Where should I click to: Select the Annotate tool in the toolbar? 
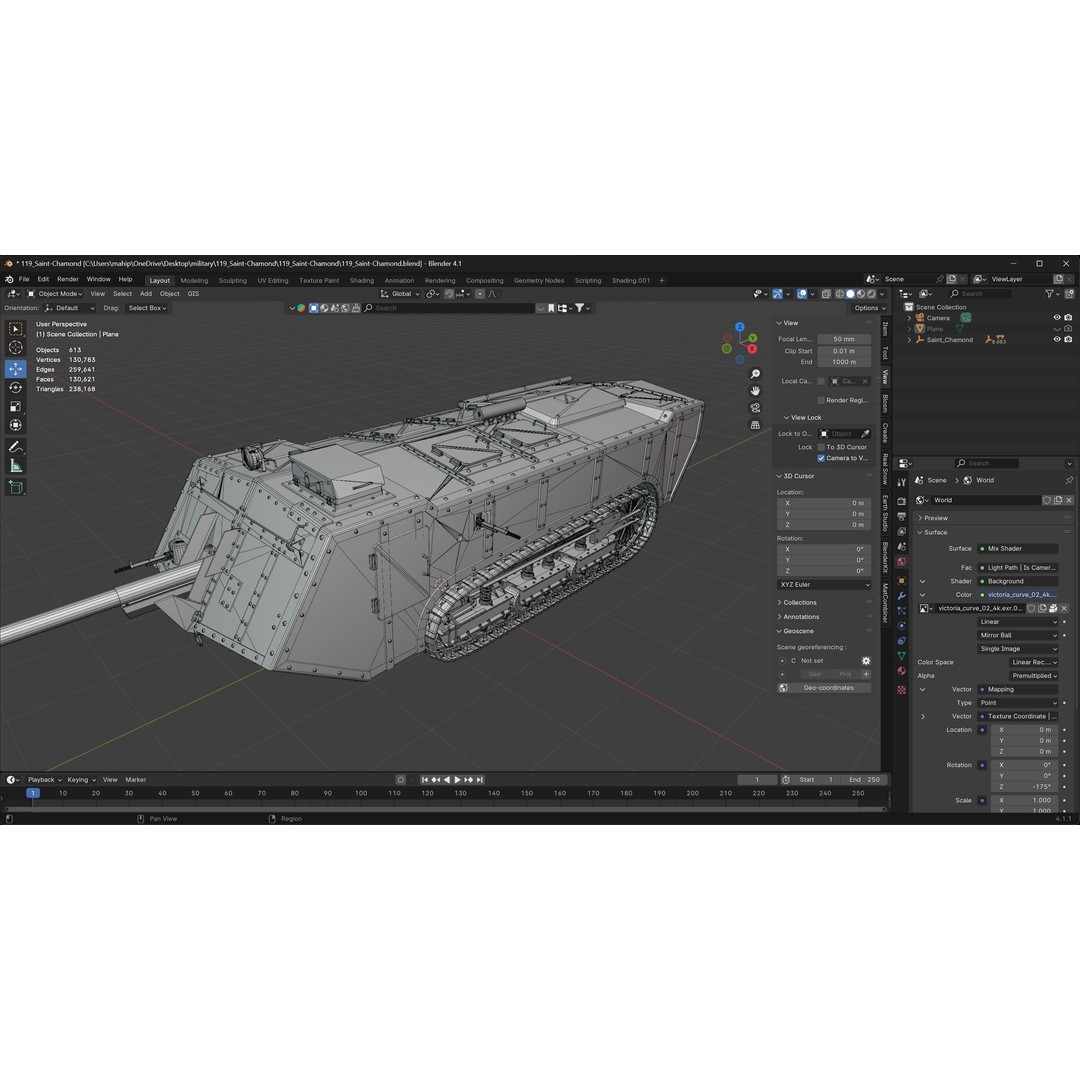click(x=14, y=446)
